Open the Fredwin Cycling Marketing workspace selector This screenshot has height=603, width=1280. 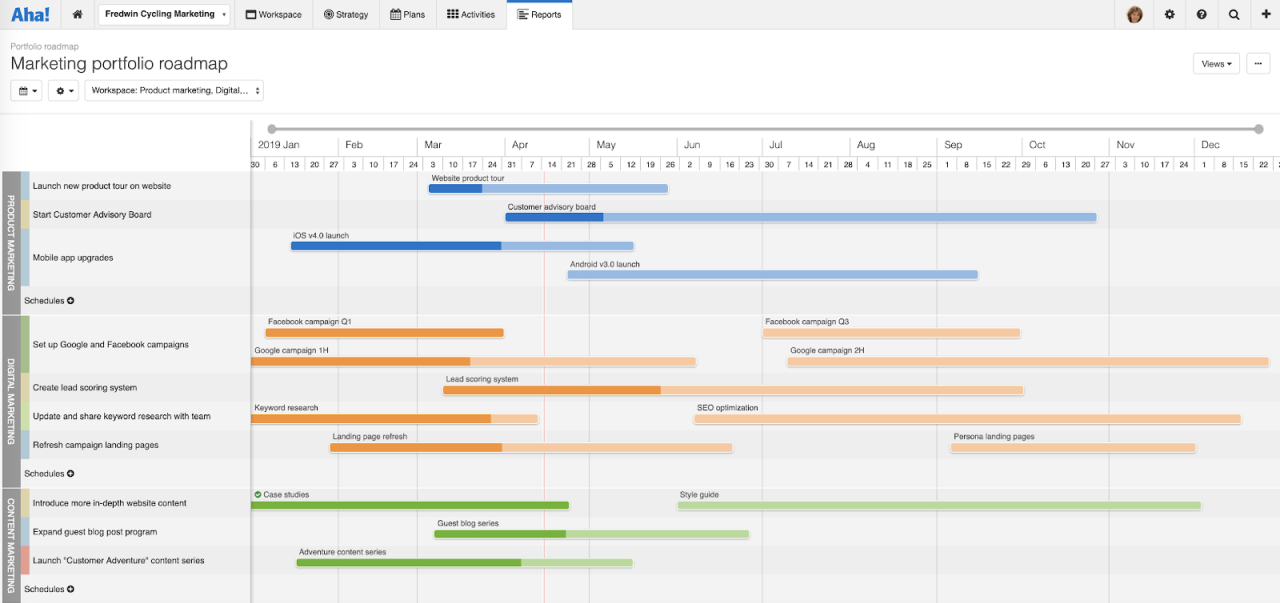tap(163, 14)
